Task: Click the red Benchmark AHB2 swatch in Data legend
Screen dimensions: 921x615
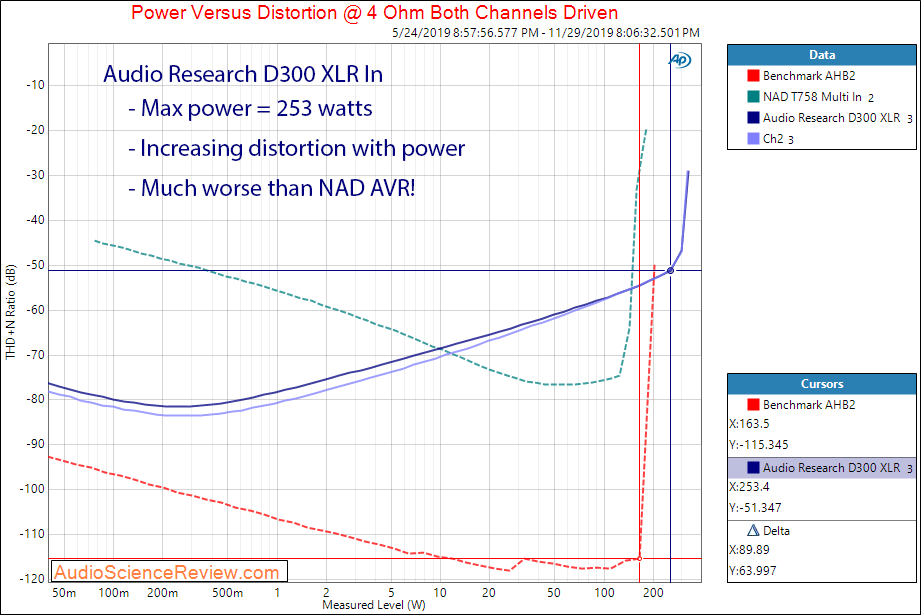Action: (x=753, y=76)
